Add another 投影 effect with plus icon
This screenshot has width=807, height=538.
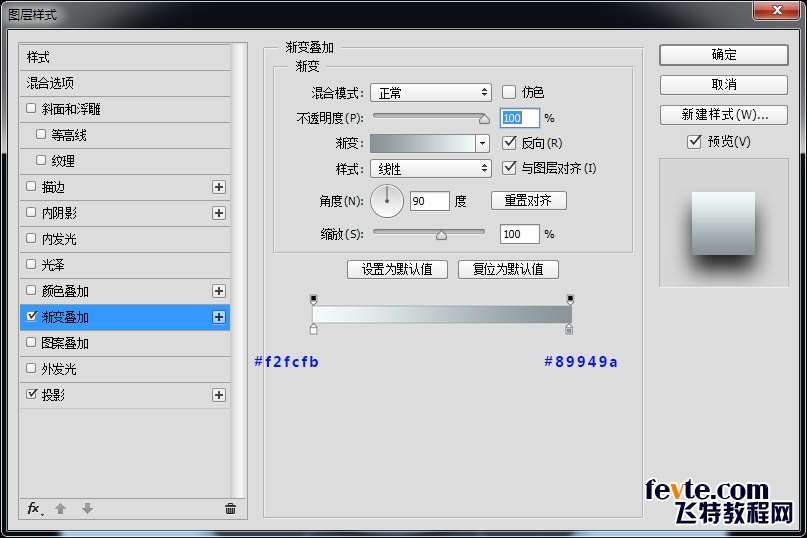[x=219, y=395]
